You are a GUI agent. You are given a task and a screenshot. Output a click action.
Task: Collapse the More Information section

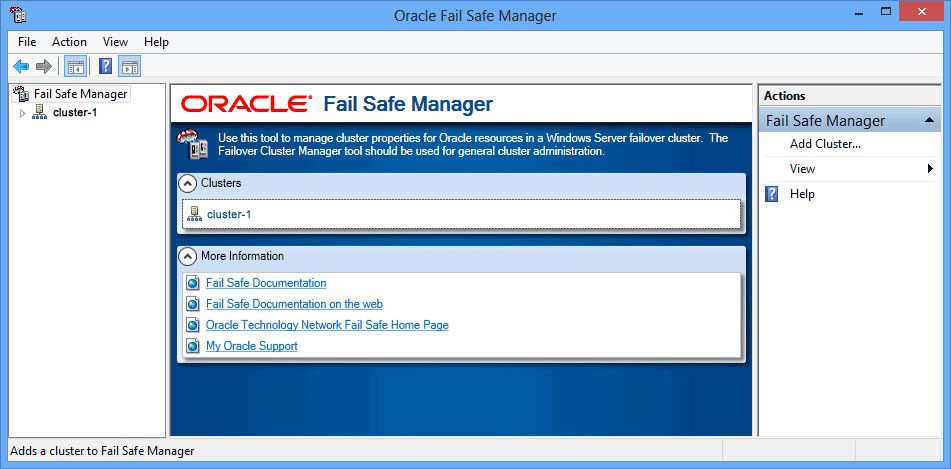tap(189, 257)
